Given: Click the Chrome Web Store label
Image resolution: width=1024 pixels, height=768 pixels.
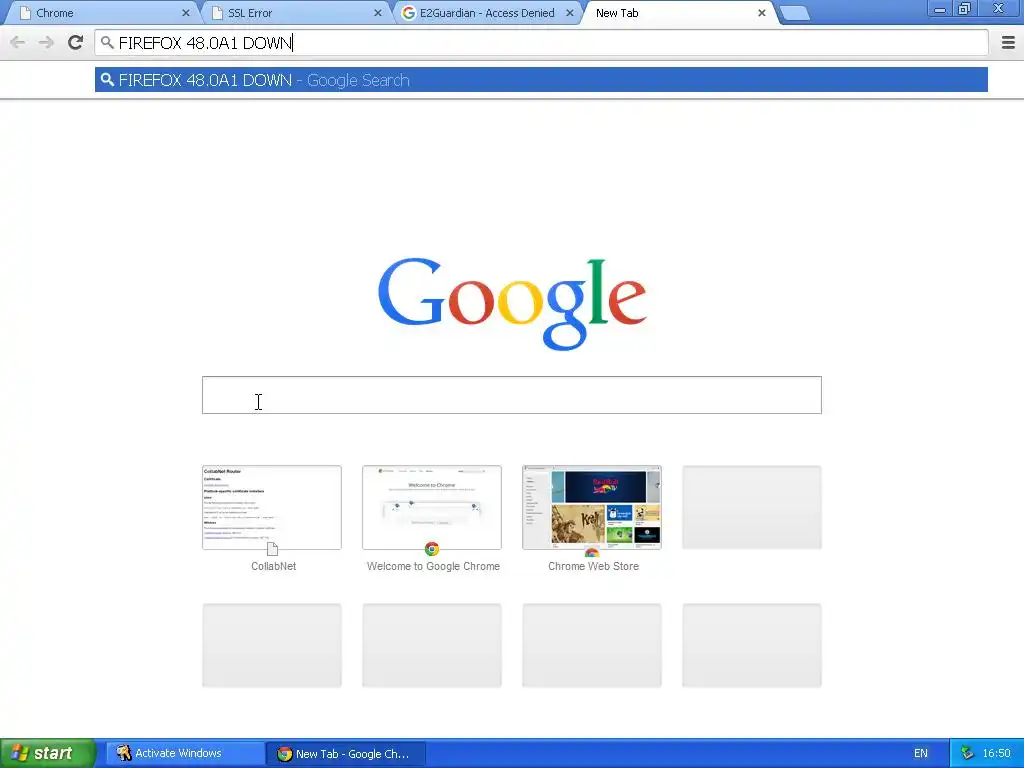Looking at the screenshot, I should (x=593, y=566).
